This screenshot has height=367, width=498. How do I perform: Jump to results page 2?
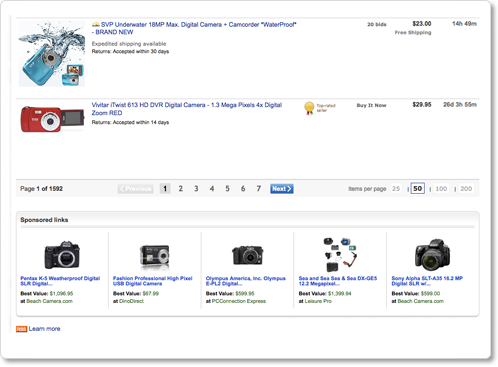coord(181,189)
